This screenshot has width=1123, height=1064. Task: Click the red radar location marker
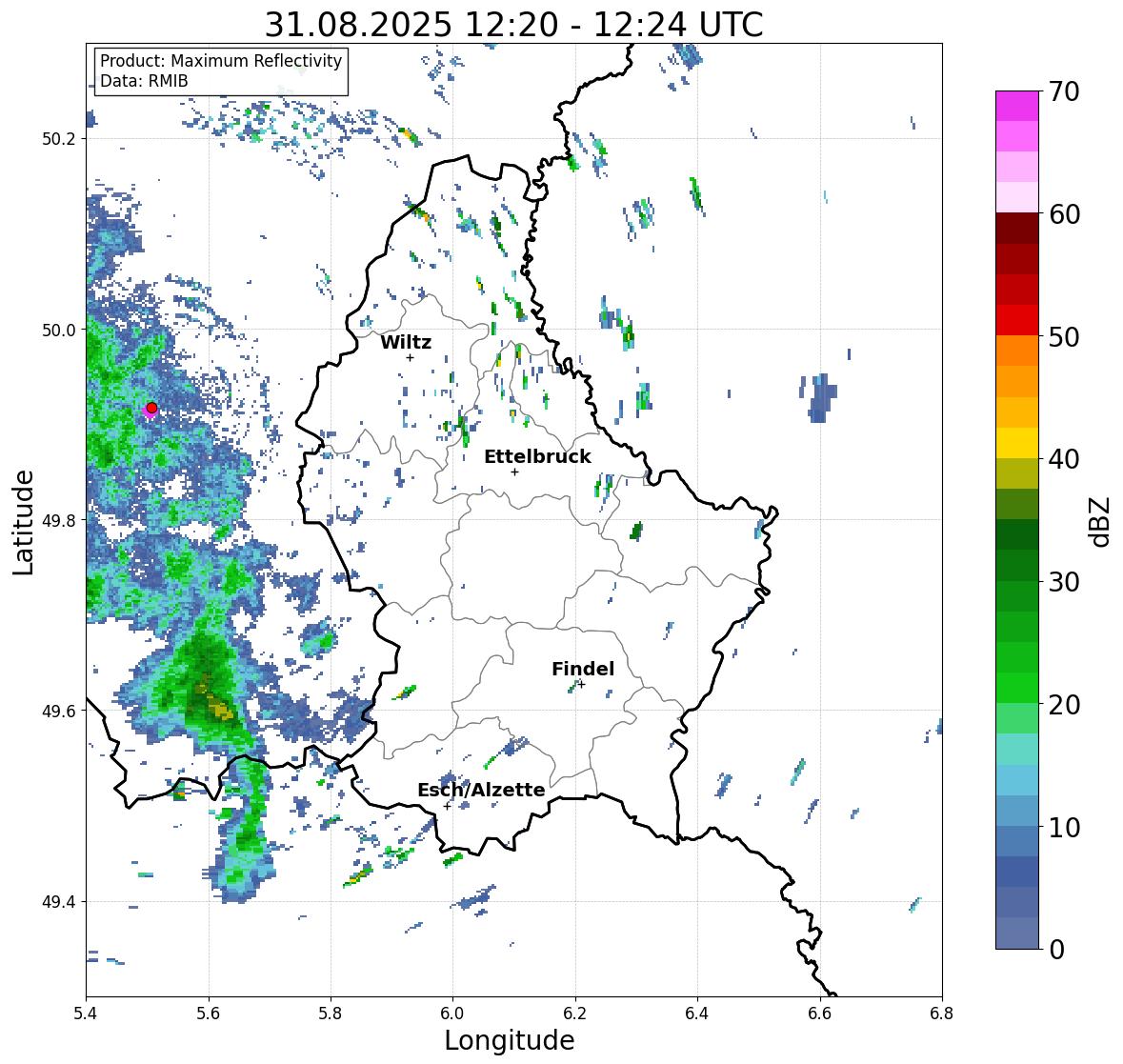[x=151, y=408]
